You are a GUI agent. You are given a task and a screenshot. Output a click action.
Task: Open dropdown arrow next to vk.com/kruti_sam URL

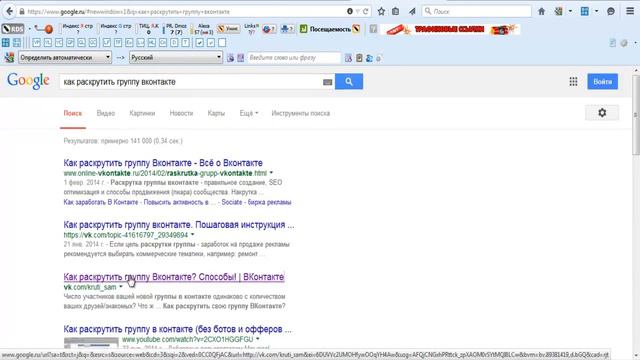point(121,287)
